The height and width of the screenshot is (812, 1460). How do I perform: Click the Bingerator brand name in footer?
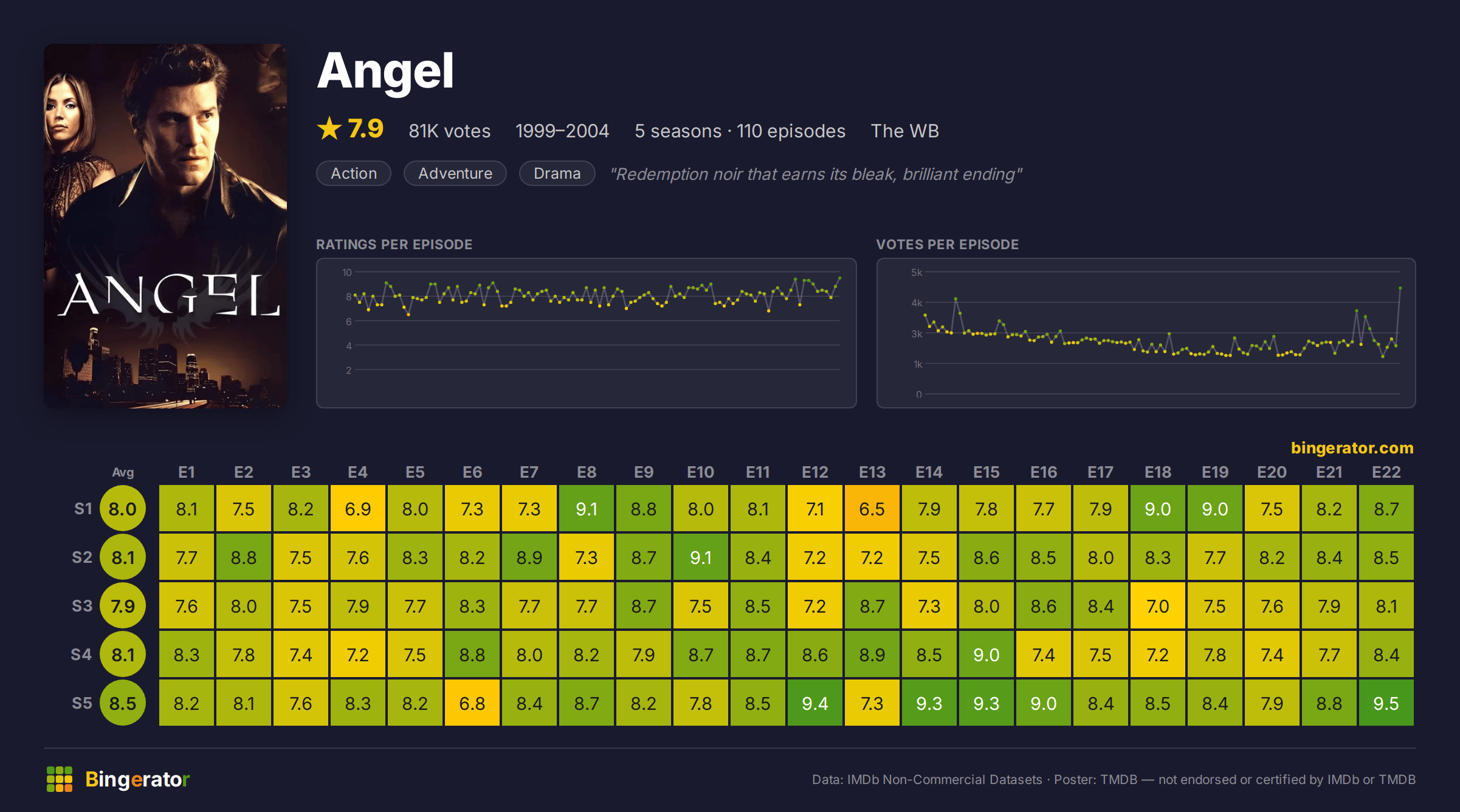[x=137, y=779]
